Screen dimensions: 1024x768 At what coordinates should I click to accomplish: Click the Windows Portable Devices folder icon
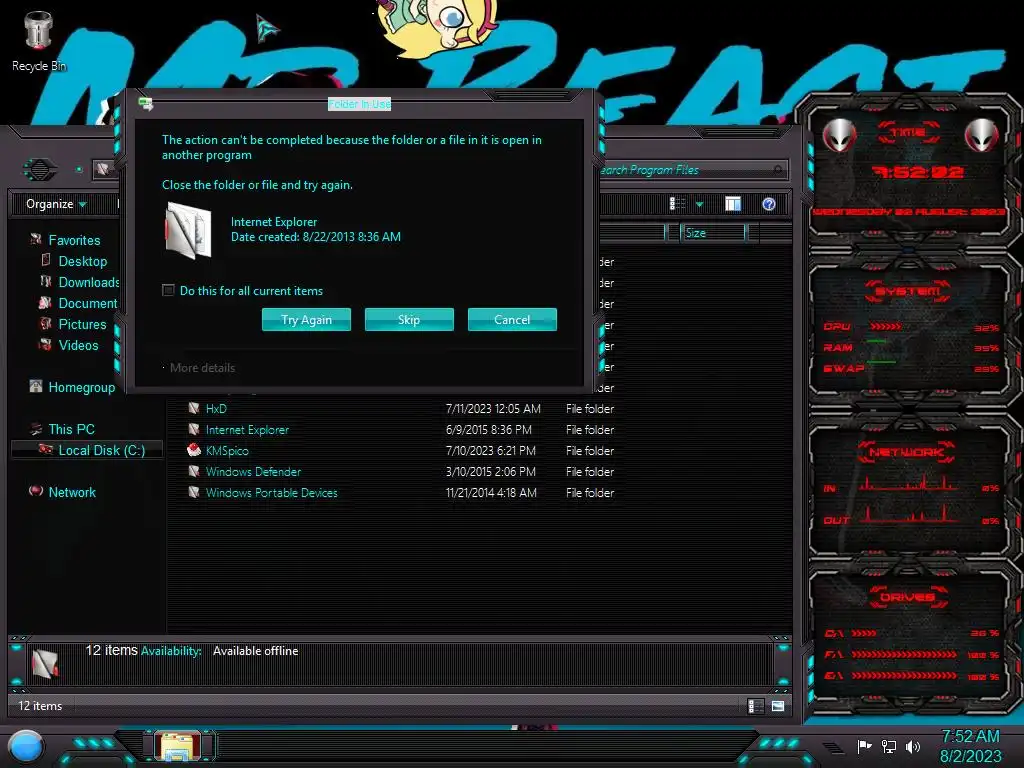click(194, 492)
